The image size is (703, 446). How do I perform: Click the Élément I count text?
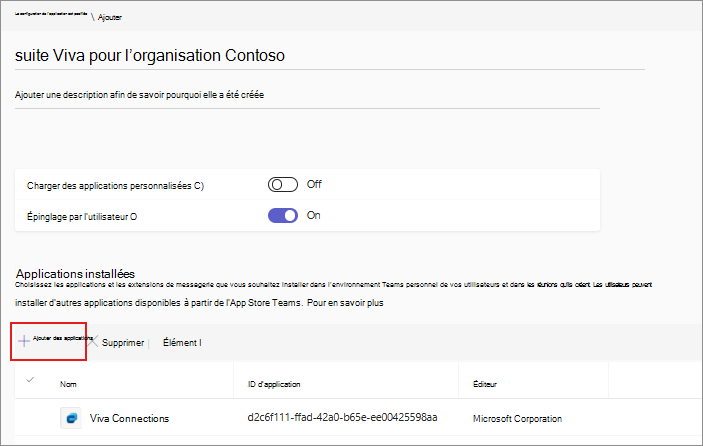pyautogui.click(x=182, y=343)
